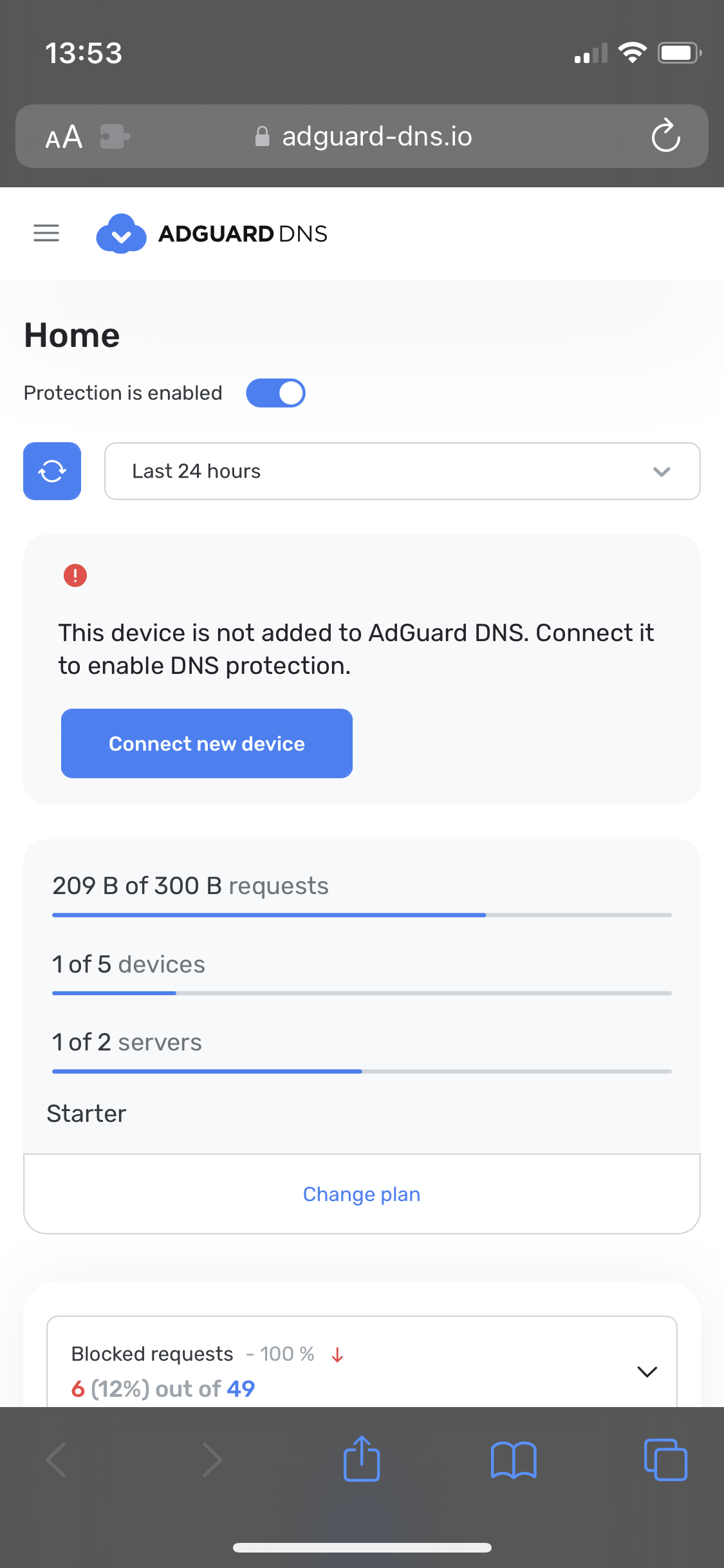724x1568 pixels.
Task: Expand the Blocked requests panel chevron
Action: [x=647, y=1372]
